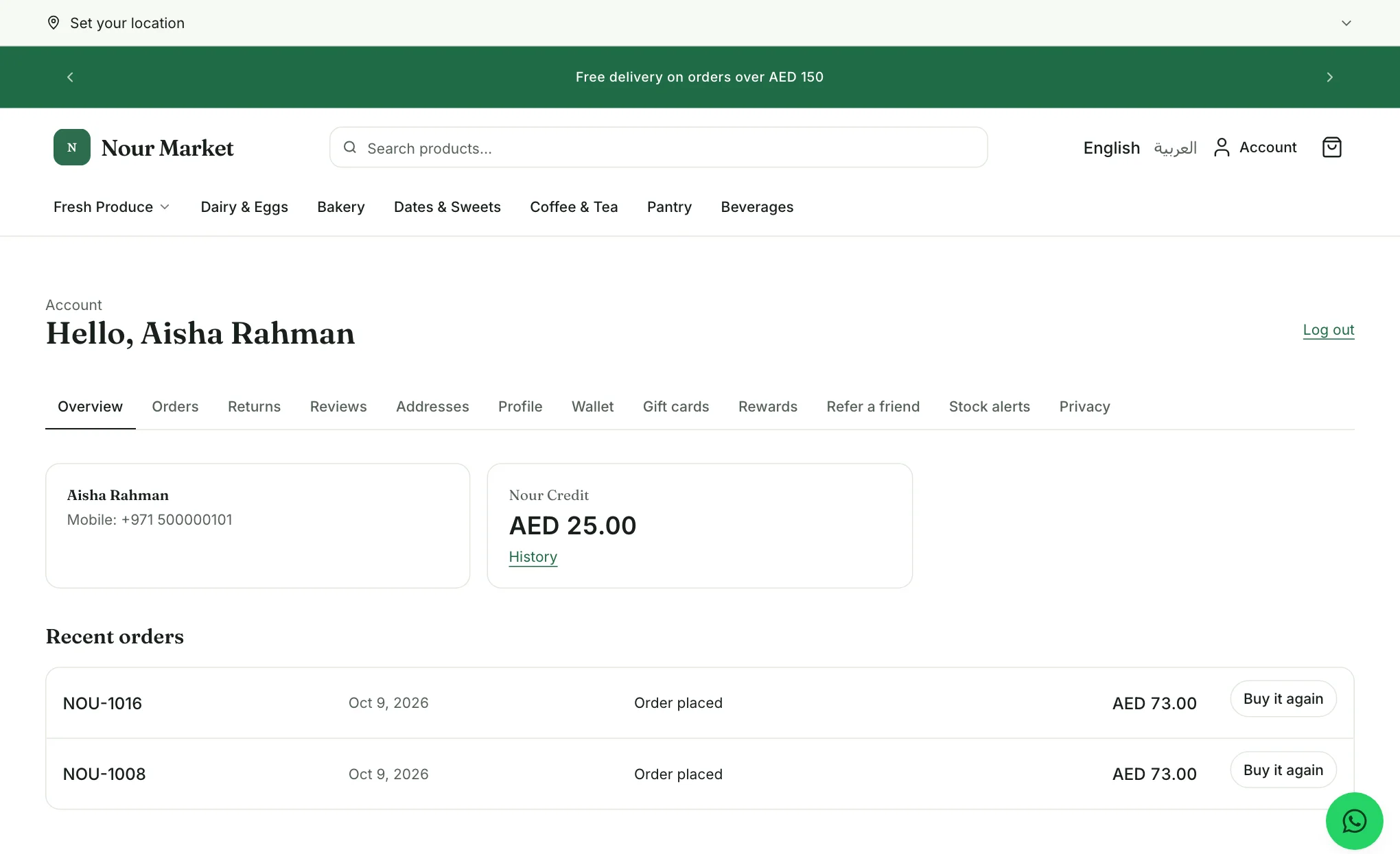Image resolution: width=1400 pixels, height=854 pixels.
Task: Open order NOU-1008
Action: pyautogui.click(x=104, y=774)
